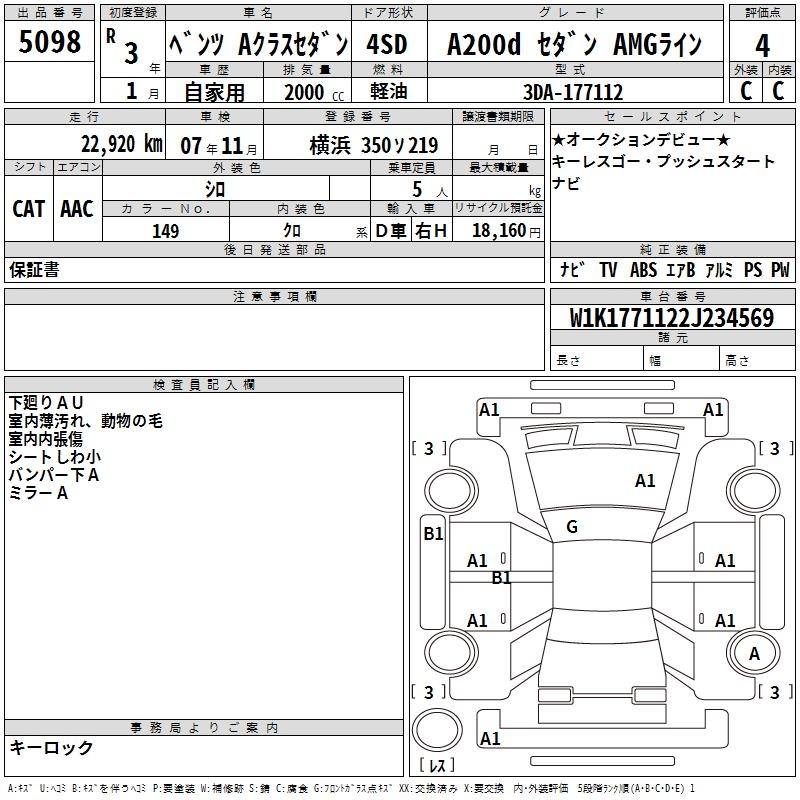The image size is (800, 800).
Task: Select vehicle history 自家用
Action: [x=214, y=92]
